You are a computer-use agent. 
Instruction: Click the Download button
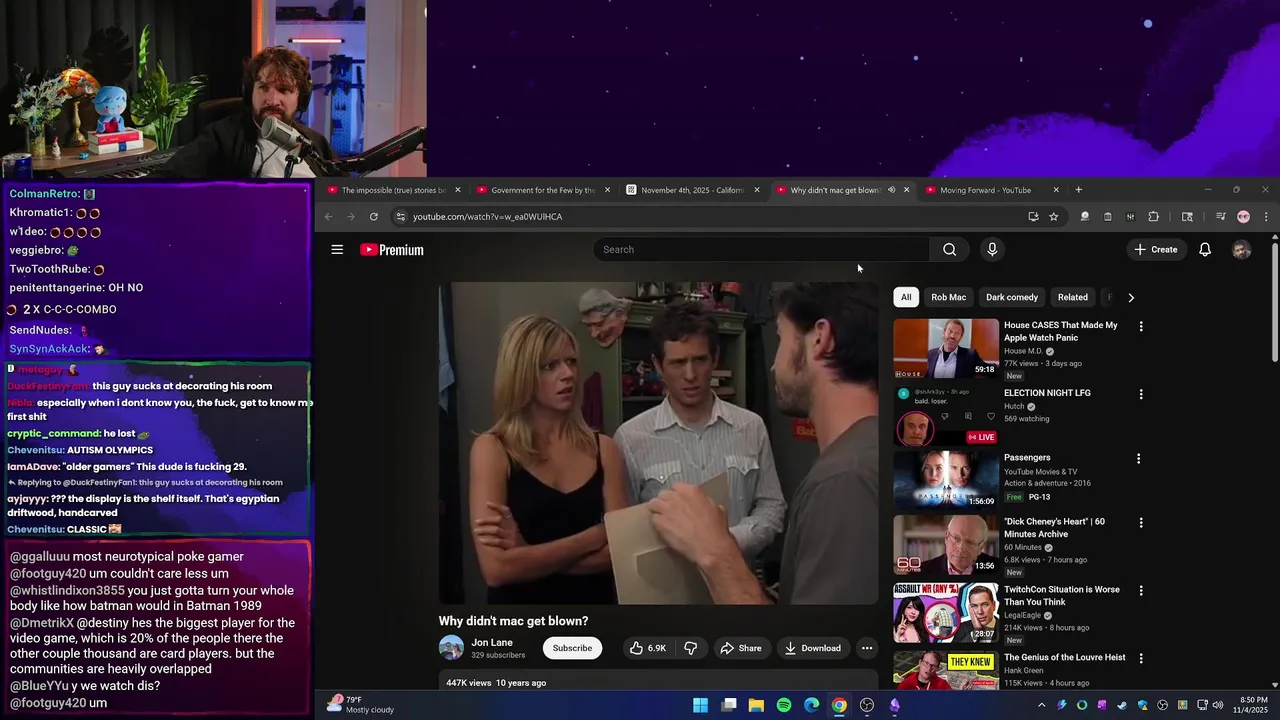pyautogui.click(x=812, y=648)
